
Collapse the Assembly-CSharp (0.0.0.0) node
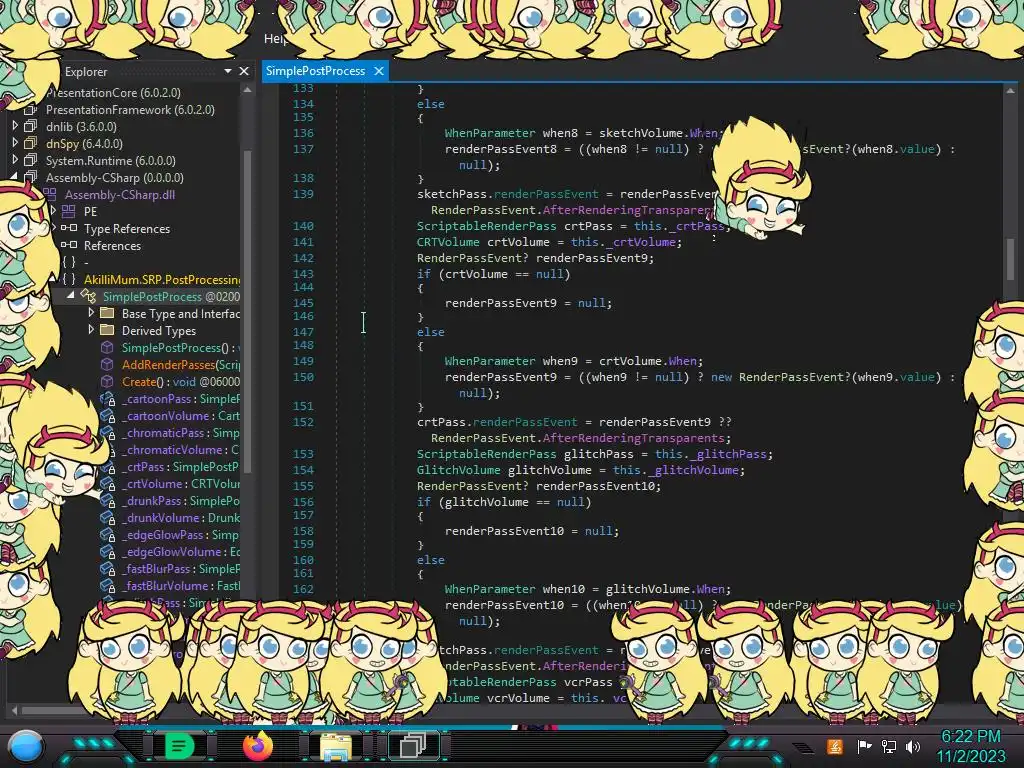pos(14,177)
